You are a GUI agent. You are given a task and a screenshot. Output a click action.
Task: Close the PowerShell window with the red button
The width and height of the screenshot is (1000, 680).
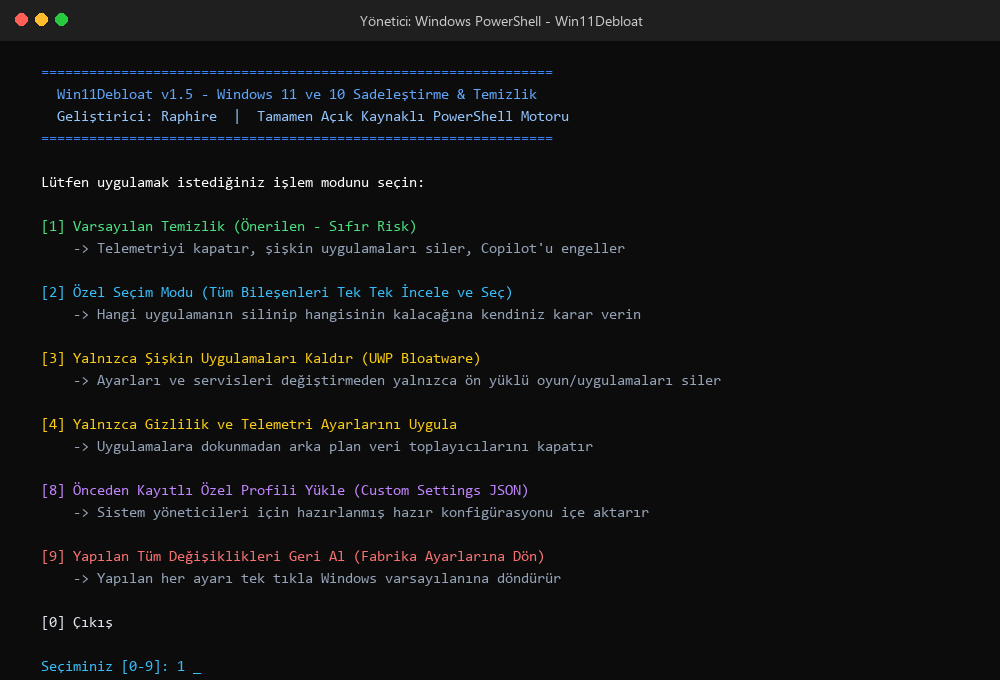pyautogui.click(x=21, y=20)
